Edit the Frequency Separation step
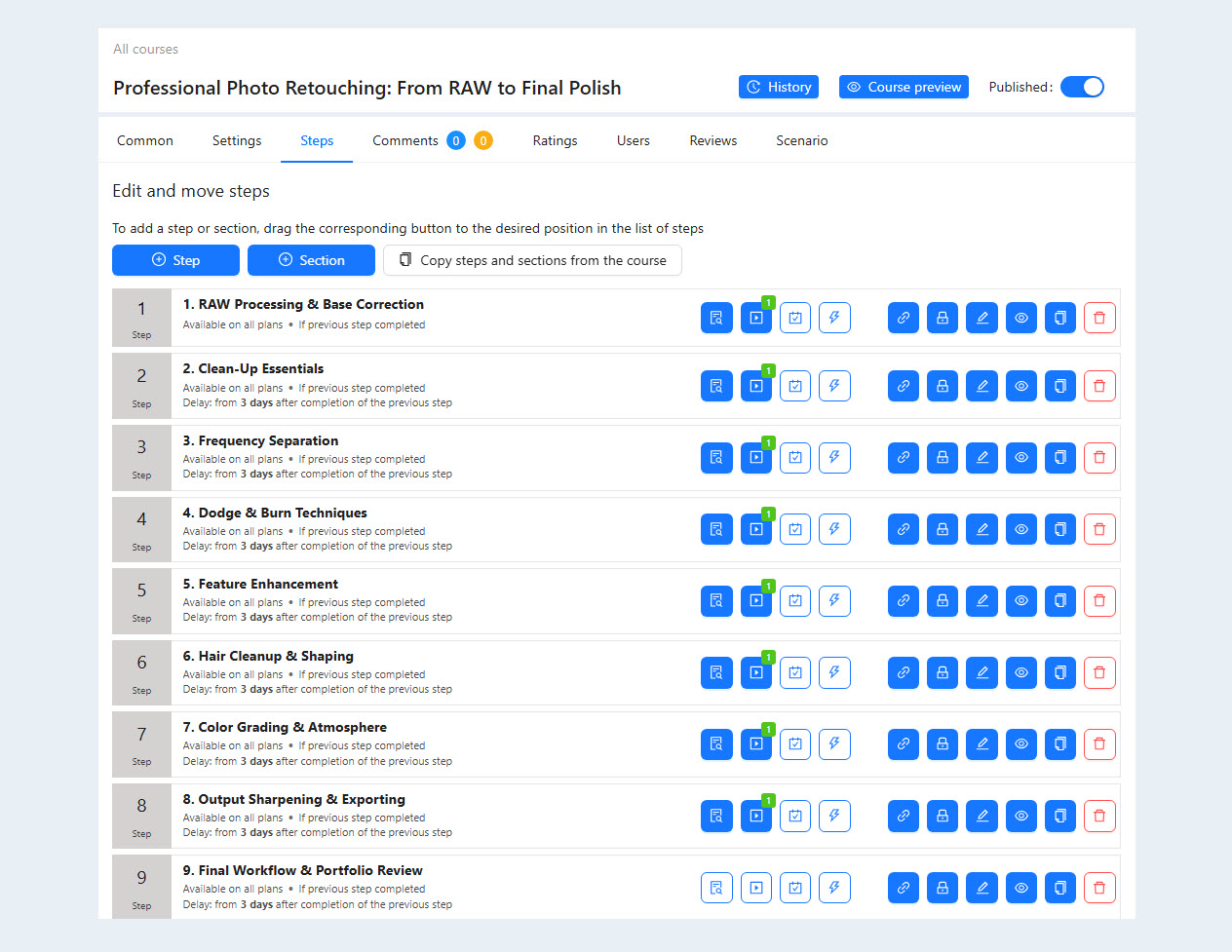1232x952 pixels. (x=982, y=457)
